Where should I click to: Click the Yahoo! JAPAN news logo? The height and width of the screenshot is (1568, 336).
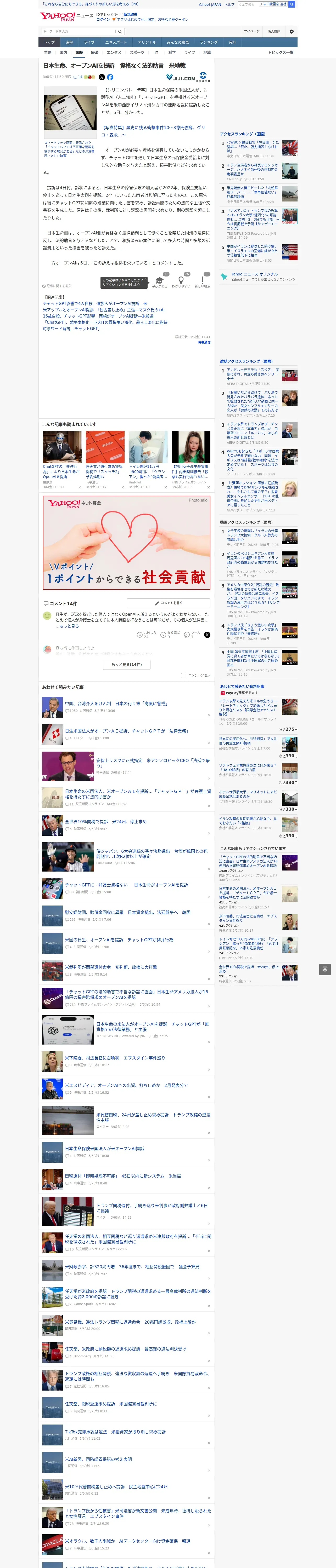(x=66, y=16)
